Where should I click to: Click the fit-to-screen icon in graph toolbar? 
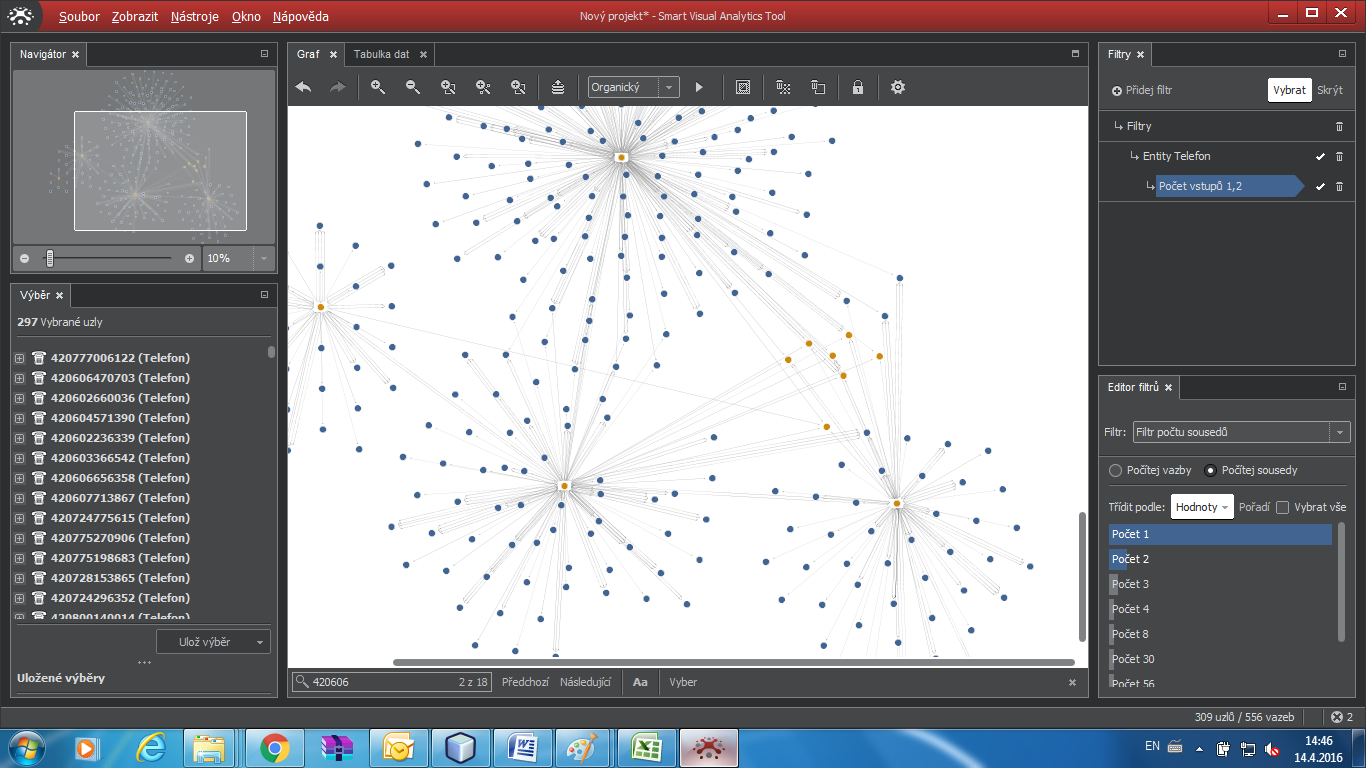pos(743,88)
